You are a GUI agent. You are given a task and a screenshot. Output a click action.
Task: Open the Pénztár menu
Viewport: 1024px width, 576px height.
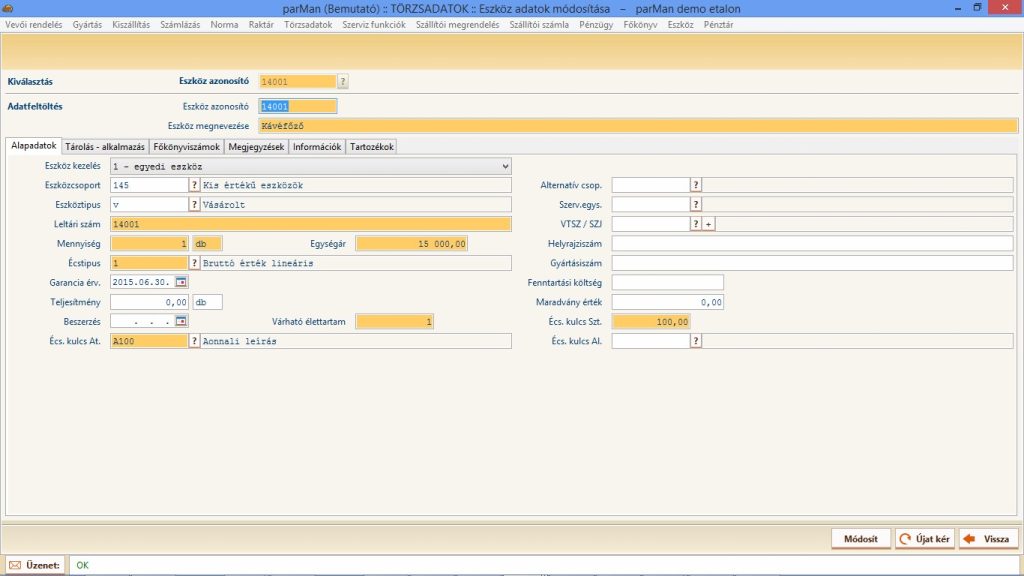pyautogui.click(x=718, y=25)
